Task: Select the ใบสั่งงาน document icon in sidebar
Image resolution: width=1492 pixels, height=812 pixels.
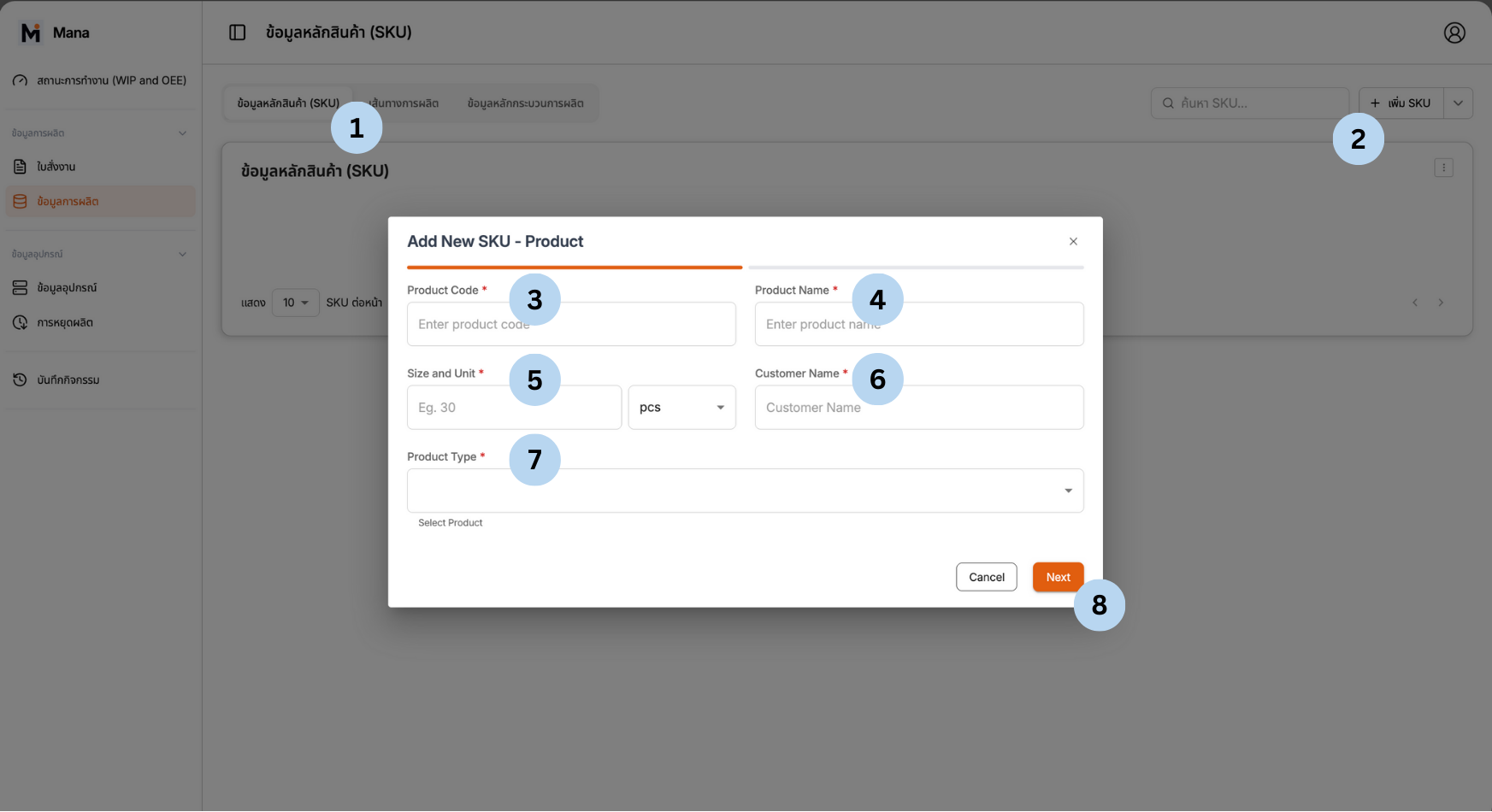Action: [20, 166]
